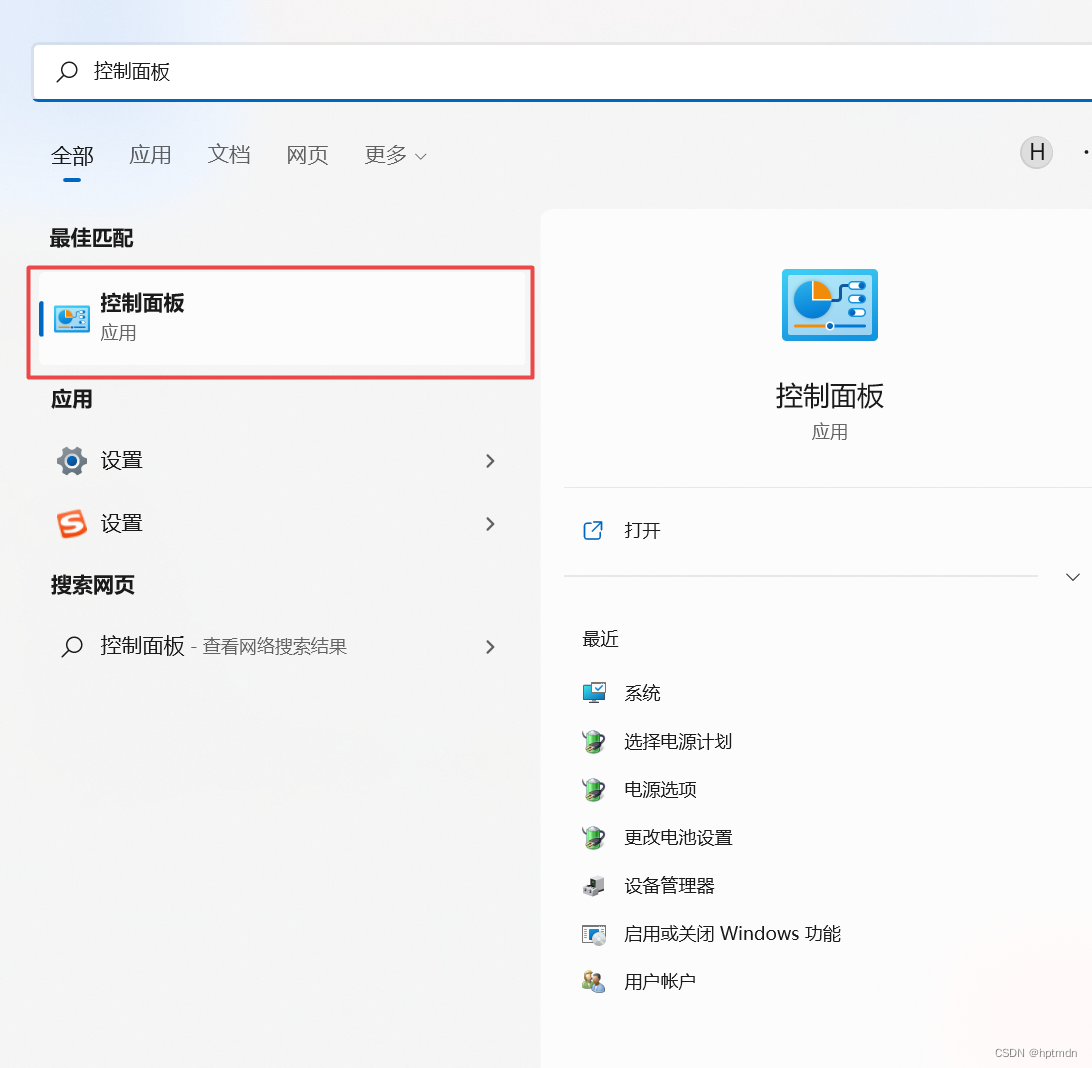
Task: Click the gear icon of Windows 设置
Action: 72,461
